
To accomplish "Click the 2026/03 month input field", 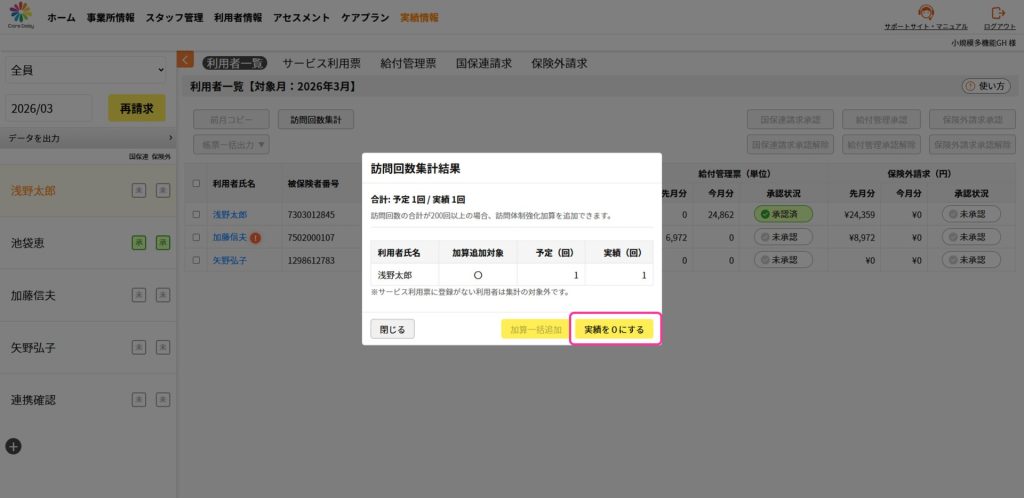I will pyautogui.click(x=49, y=108).
